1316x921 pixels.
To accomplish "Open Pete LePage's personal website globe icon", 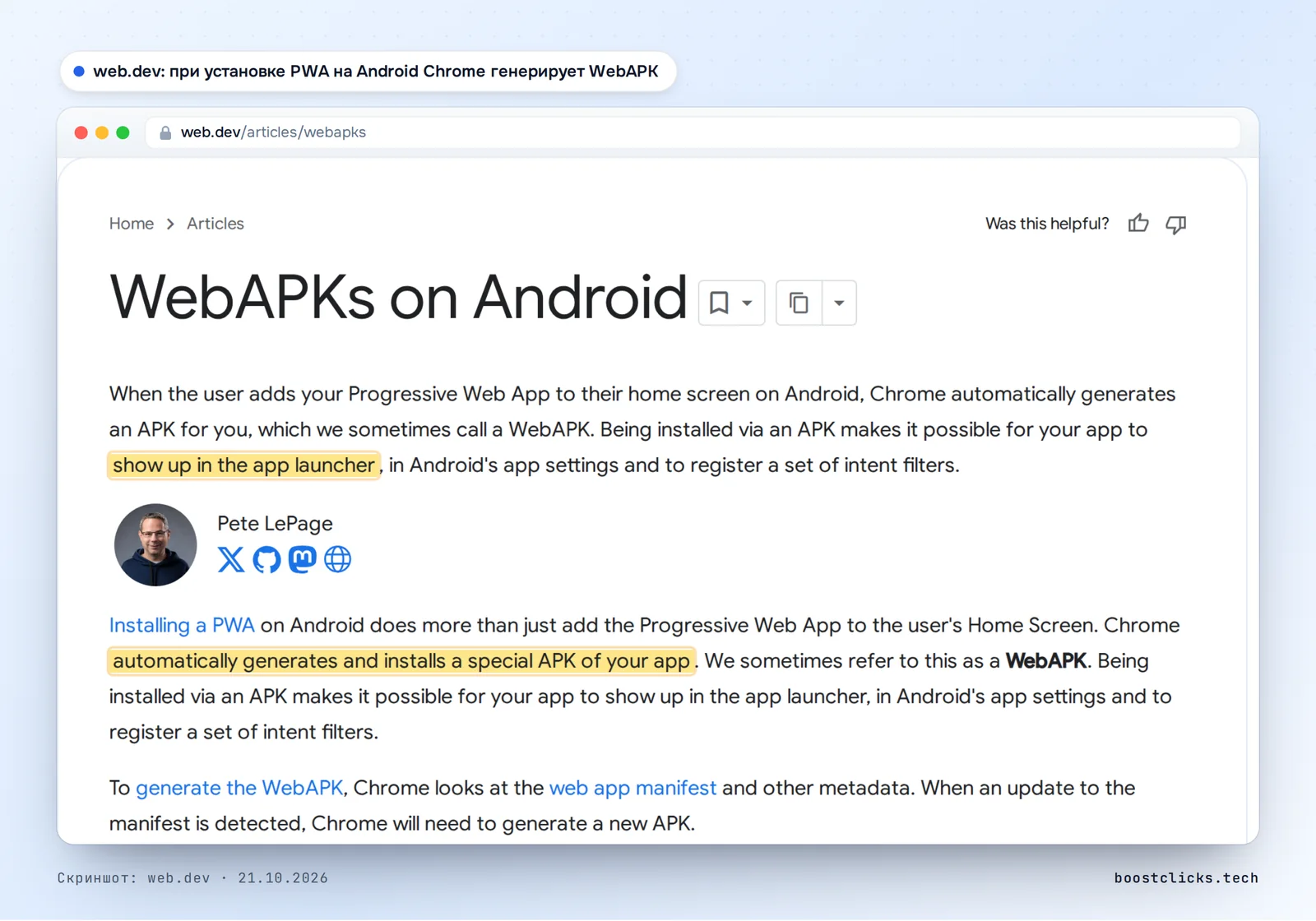I will tap(337, 559).
